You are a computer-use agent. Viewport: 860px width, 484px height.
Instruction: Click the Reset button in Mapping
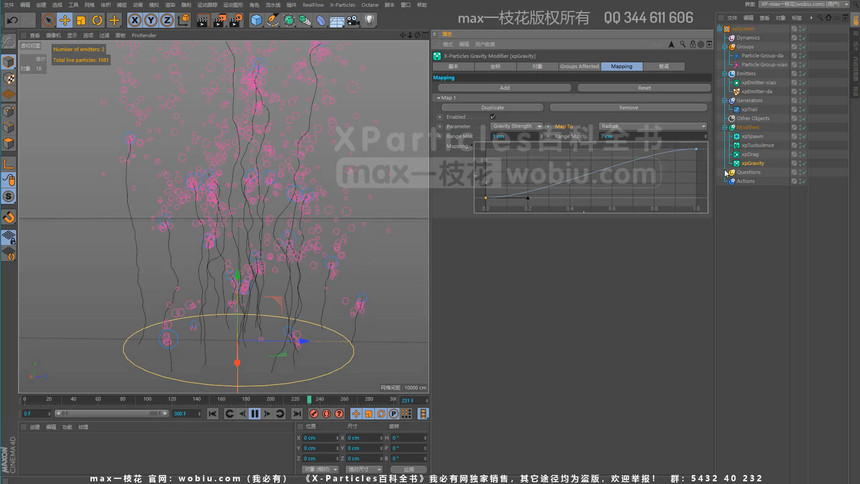[x=644, y=88]
